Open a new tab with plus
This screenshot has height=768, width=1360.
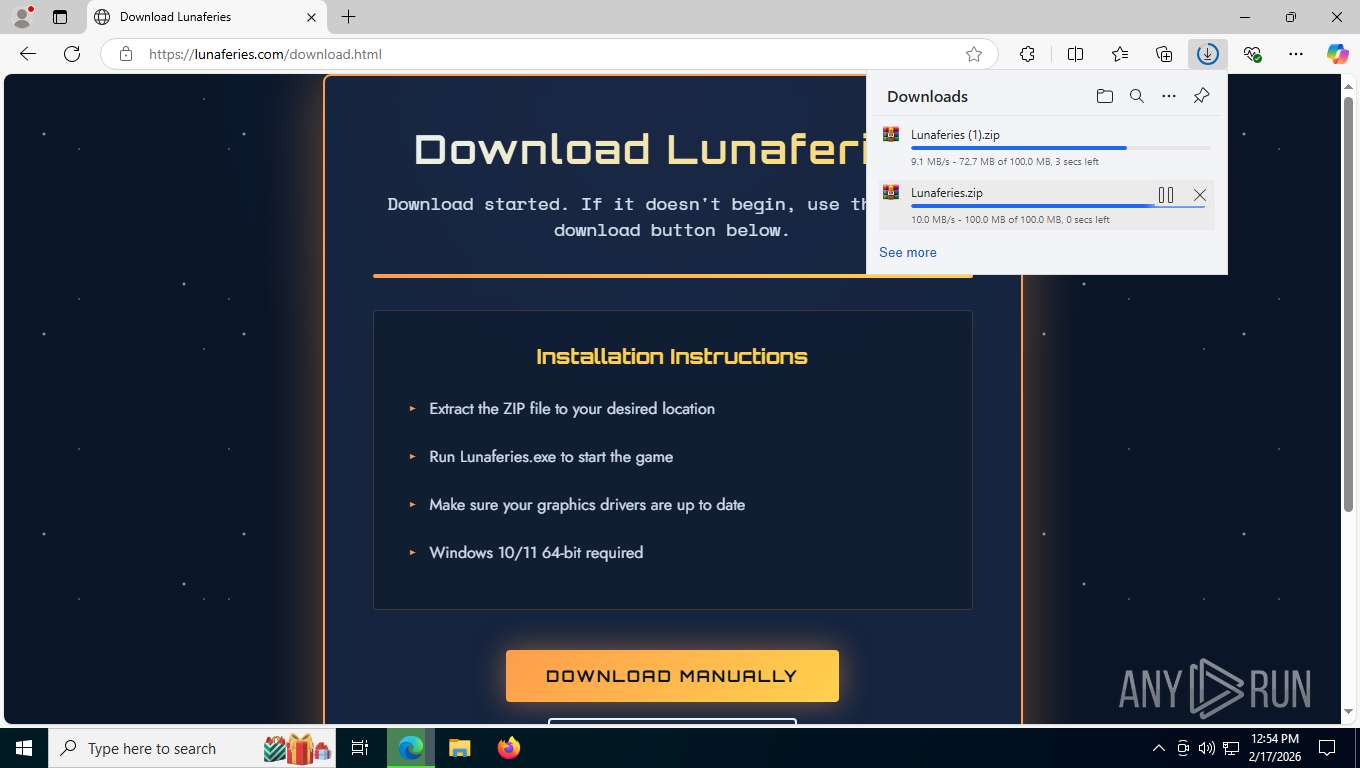(x=348, y=17)
